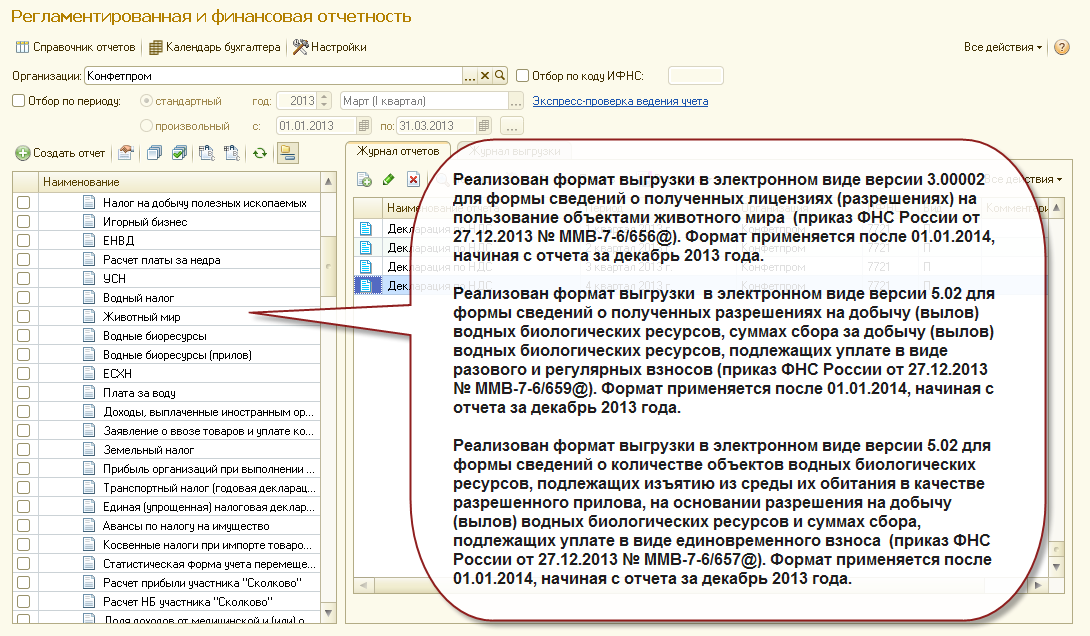Open Экспресс-проверка ведения учета link
1090x636 pixels.
coord(620,101)
